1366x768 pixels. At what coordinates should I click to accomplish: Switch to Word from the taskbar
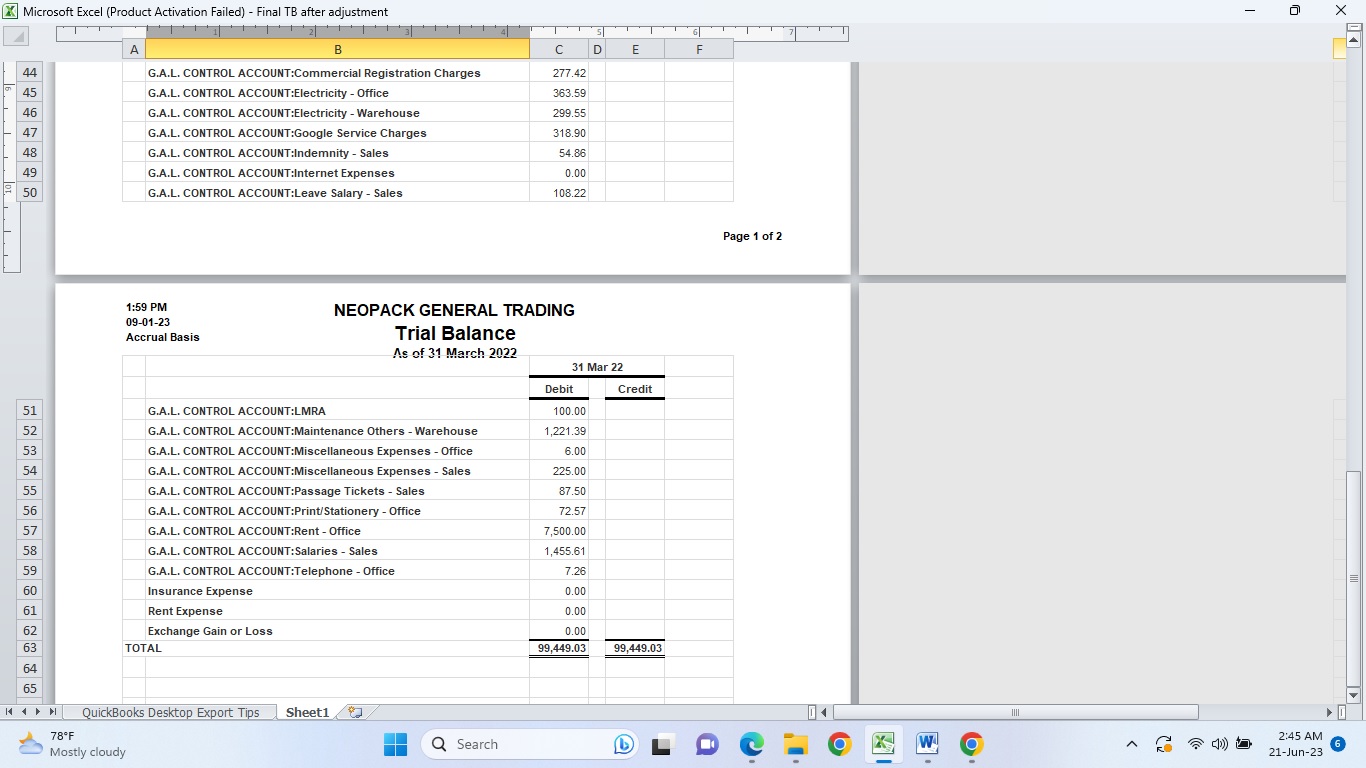coord(927,744)
